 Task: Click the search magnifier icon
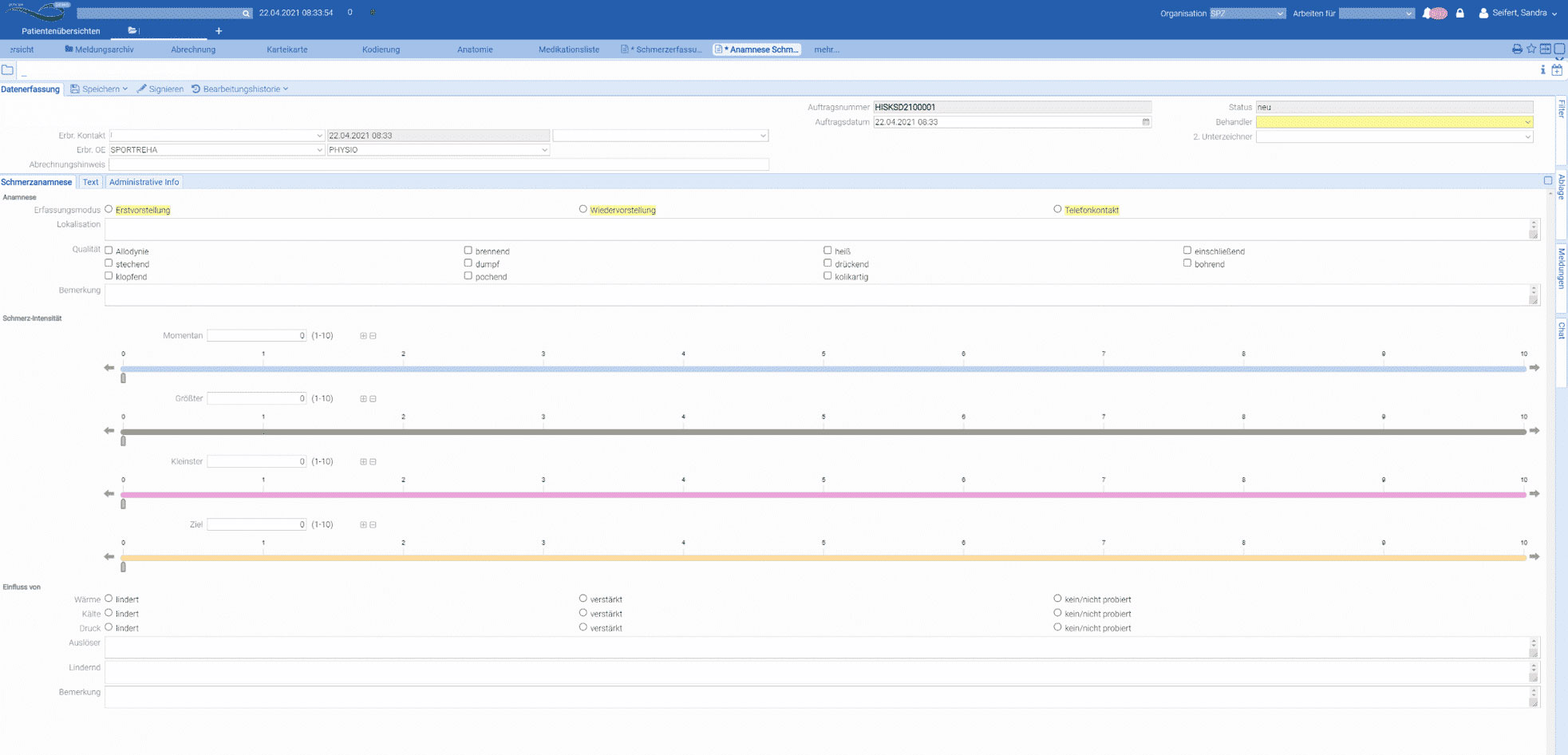246,14
